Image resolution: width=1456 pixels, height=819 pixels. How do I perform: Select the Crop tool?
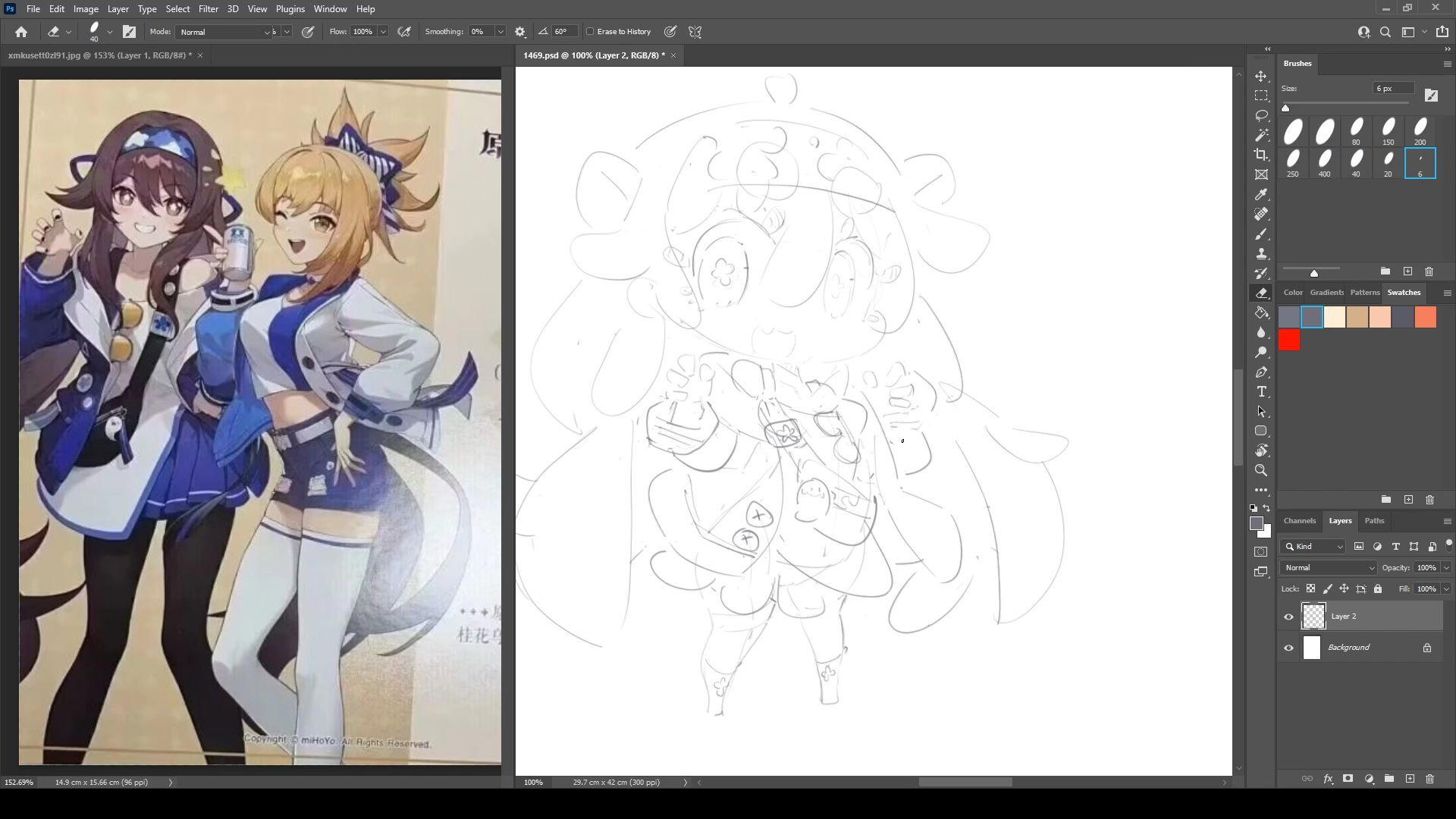point(1261,155)
